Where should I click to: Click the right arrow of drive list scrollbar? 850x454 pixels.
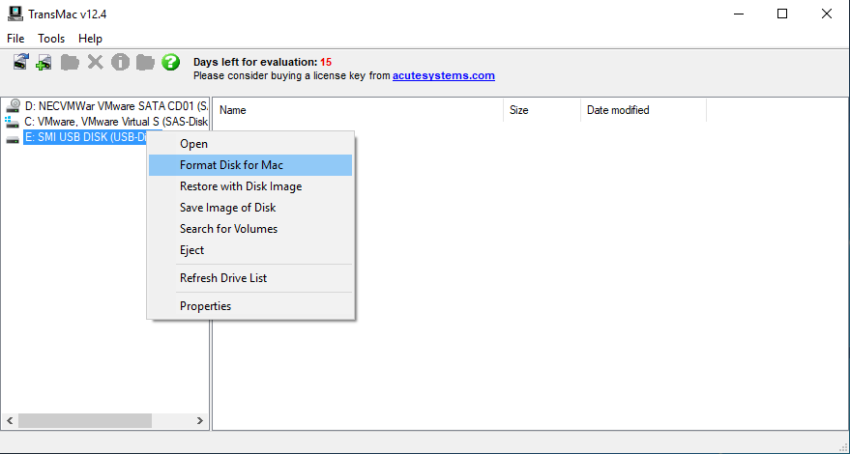[x=199, y=420]
